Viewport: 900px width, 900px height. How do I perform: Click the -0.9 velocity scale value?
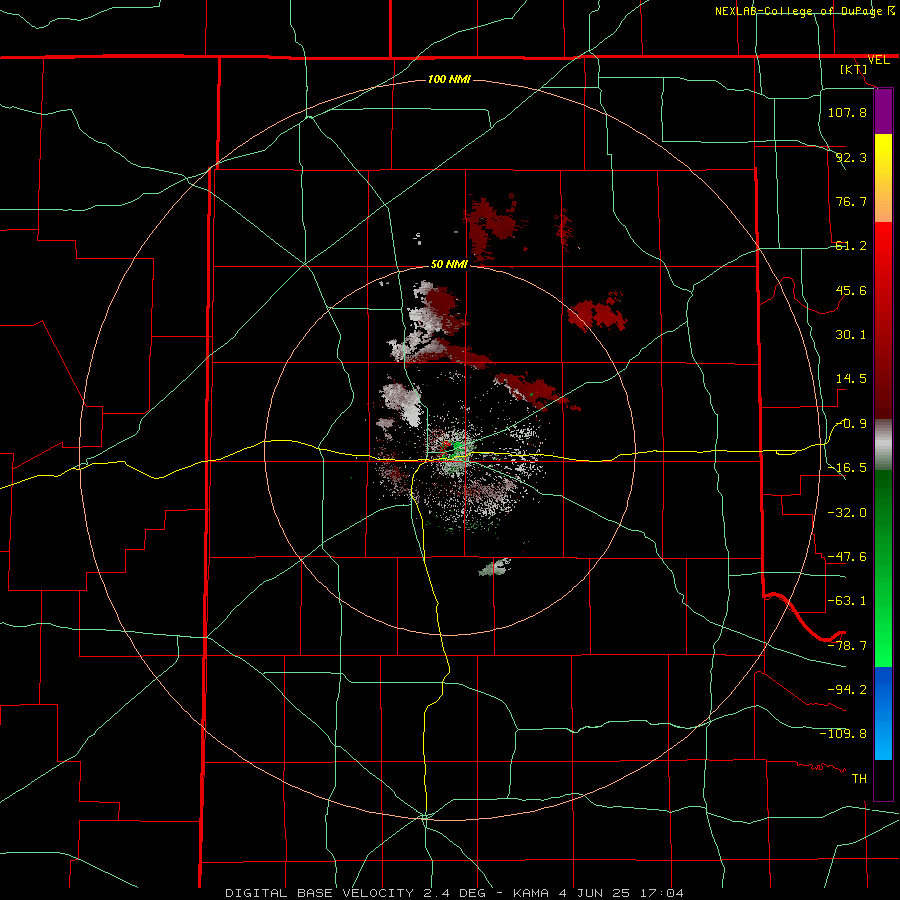tap(851, 424)
